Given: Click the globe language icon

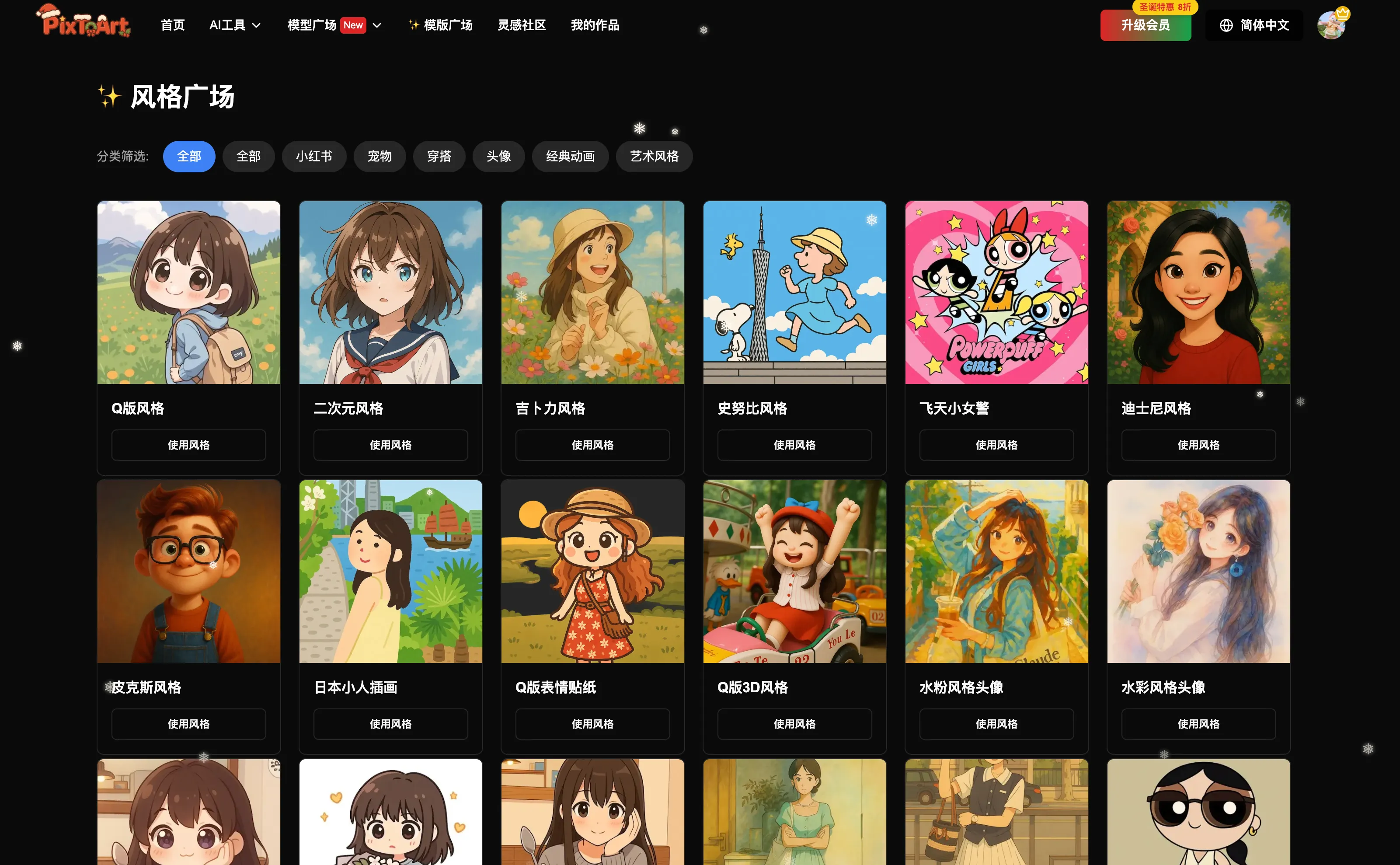Looking at the screenshot, I should [x=1226, y=25].
